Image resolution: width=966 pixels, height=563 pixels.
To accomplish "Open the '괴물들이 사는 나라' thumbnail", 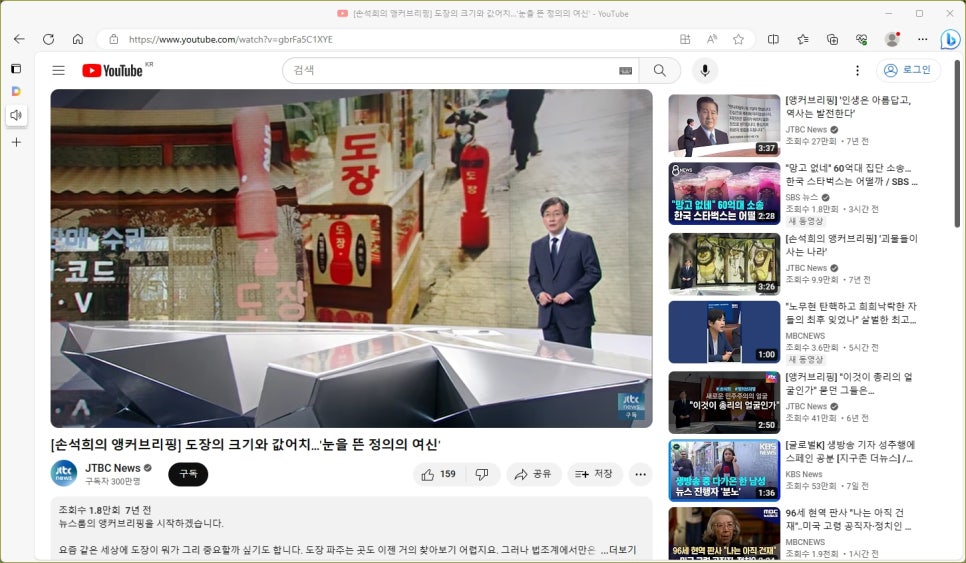I will (x=724, y=264).
